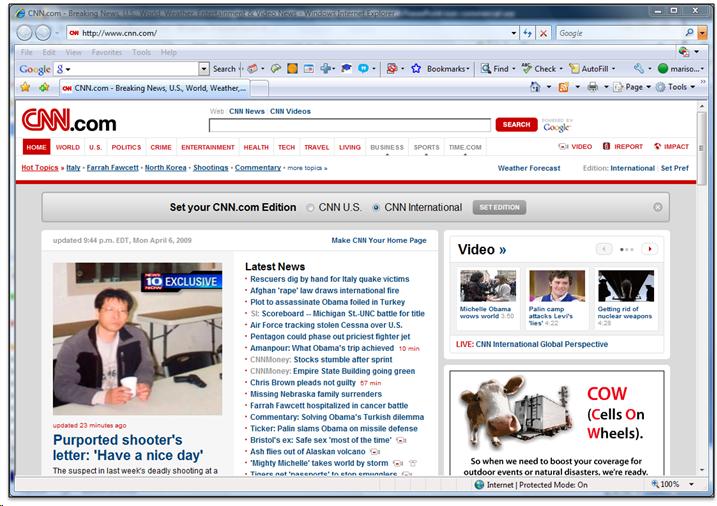The image size is (717, 506).
Task: Click the zoom magnifier icon in status bar
Action: click(655, 484)
